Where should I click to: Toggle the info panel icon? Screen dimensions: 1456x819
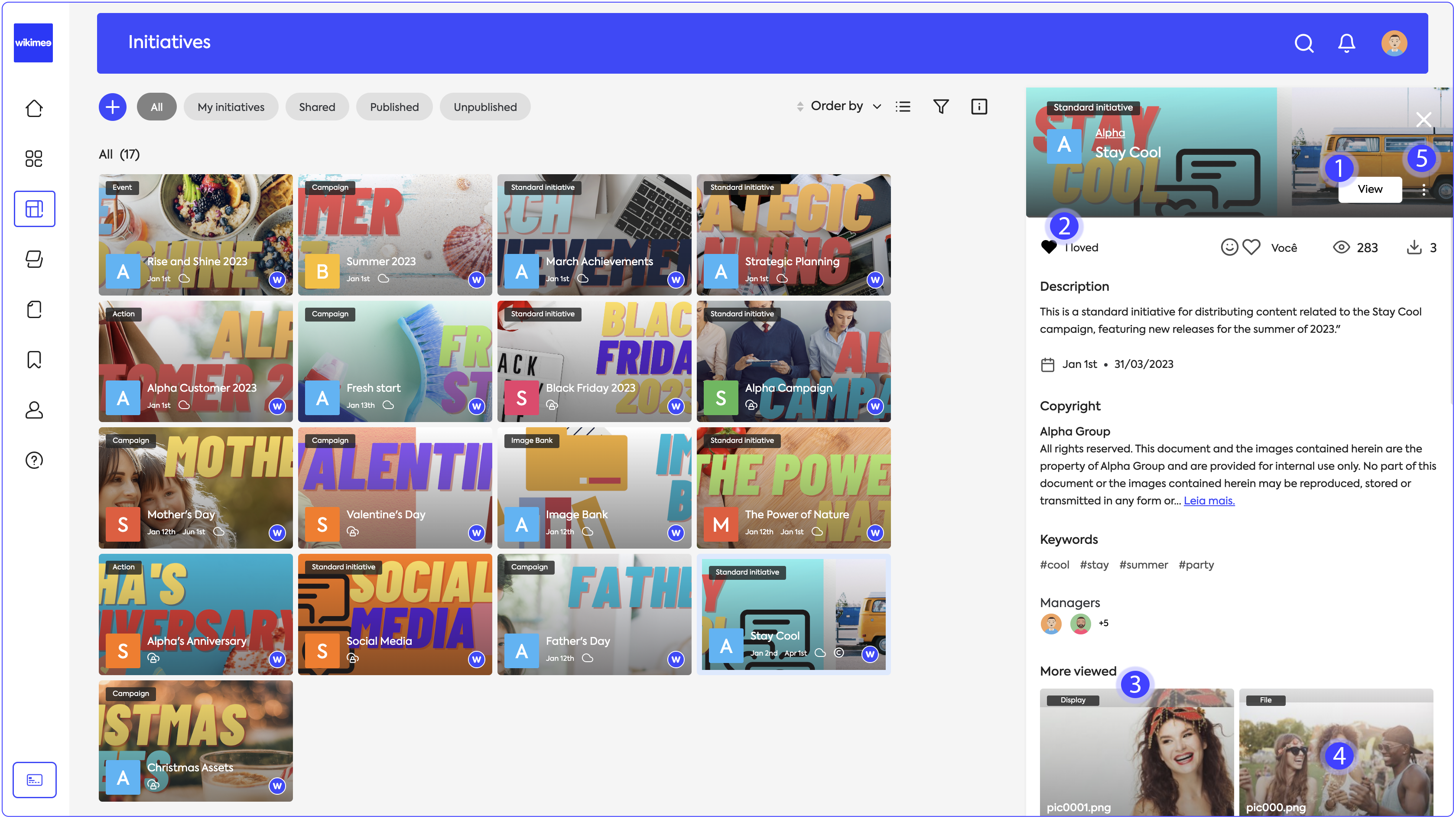click(x=978, y=106)
